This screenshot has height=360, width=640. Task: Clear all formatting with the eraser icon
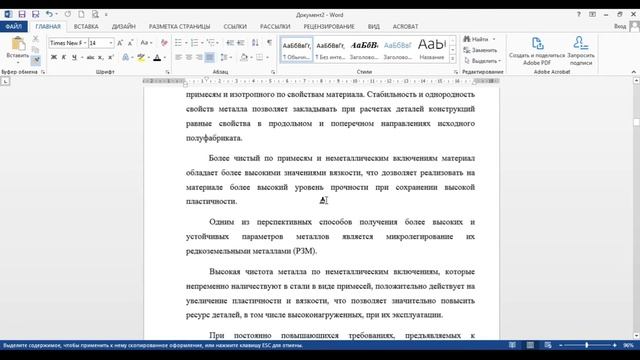(164, 43)
